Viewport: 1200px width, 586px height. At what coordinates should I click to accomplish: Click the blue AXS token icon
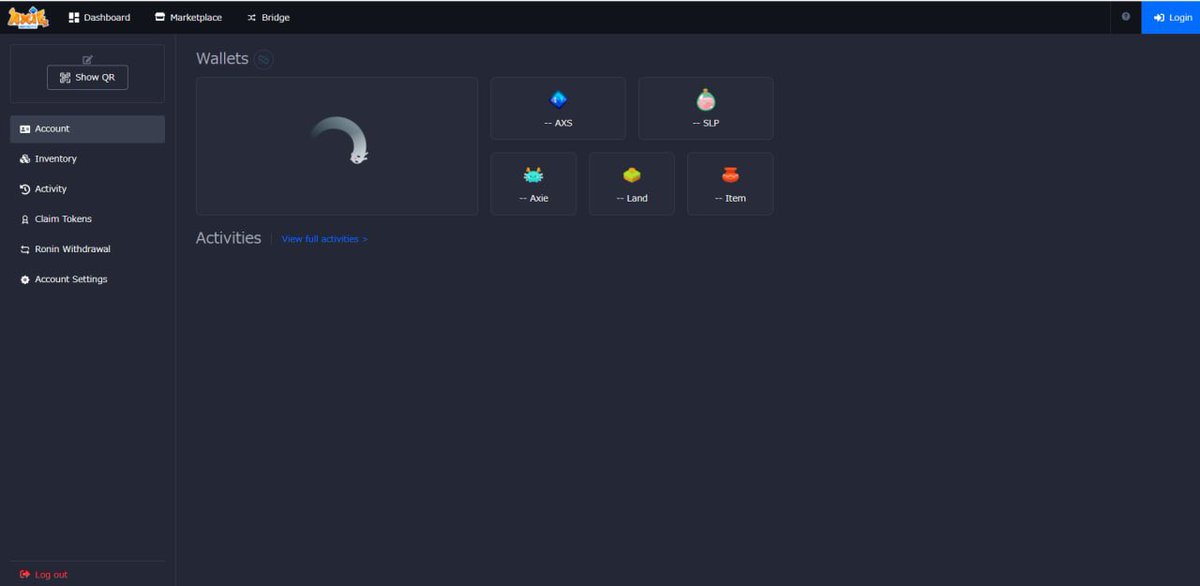point(558,99)
